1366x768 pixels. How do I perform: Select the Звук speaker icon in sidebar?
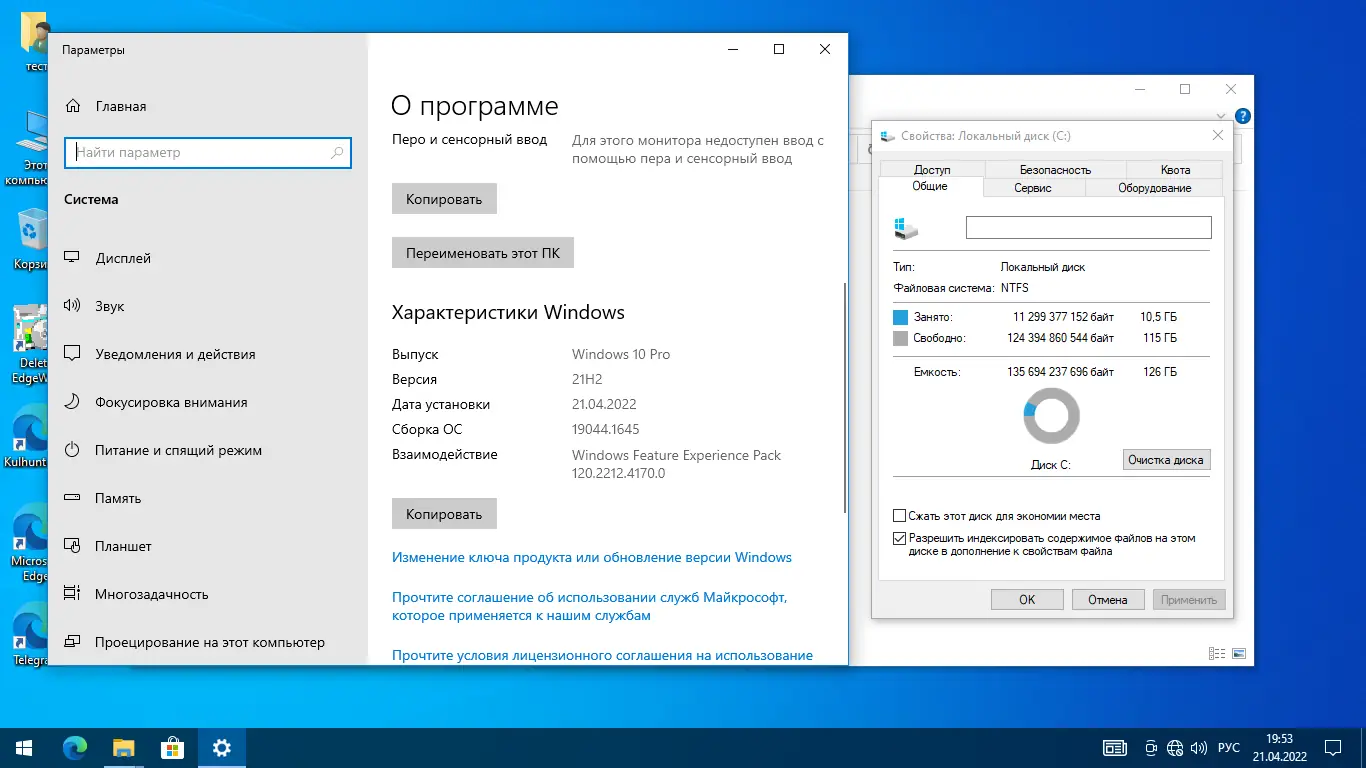click(72, 306)
